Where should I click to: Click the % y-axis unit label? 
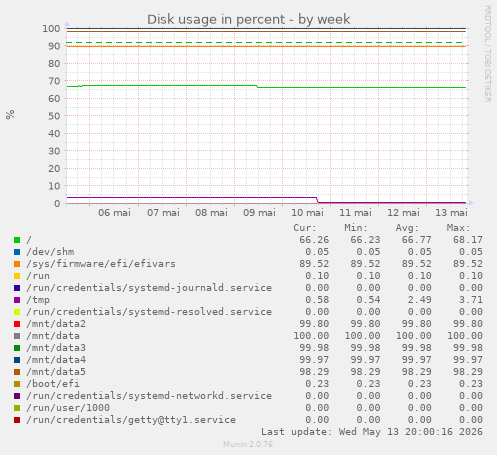10,115
